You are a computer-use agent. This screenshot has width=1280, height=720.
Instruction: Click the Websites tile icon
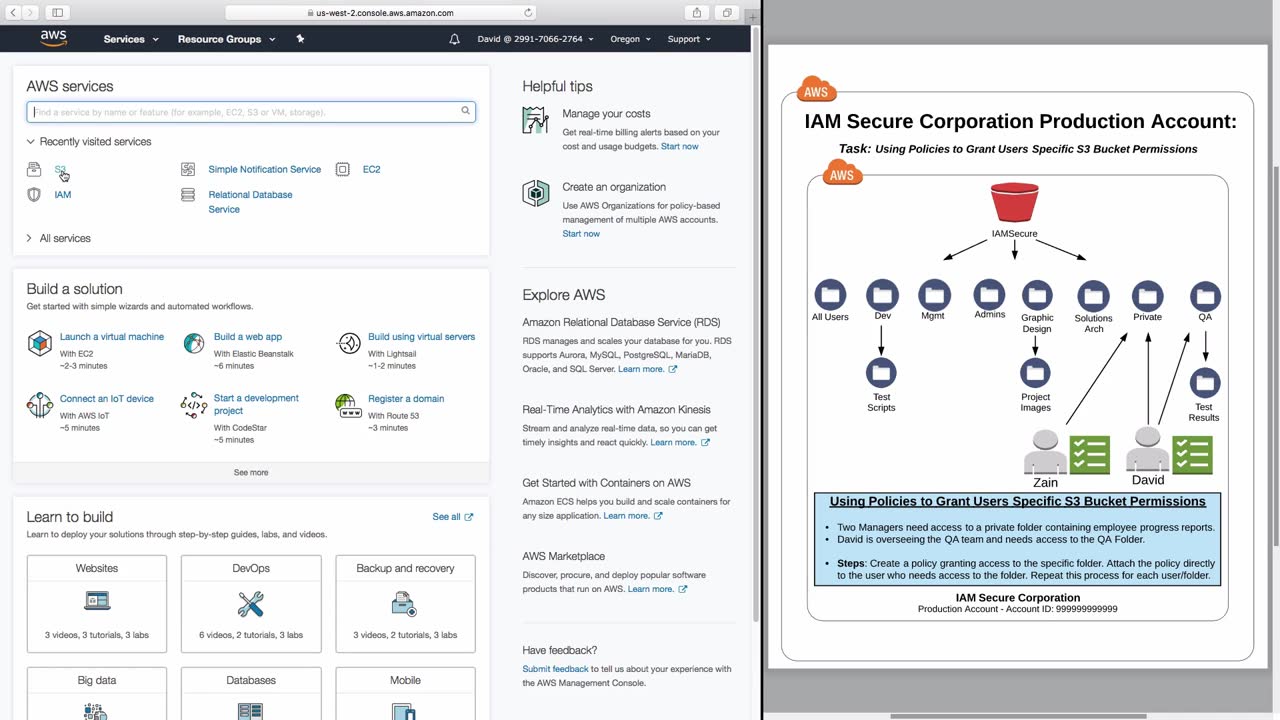coord(97,601)
